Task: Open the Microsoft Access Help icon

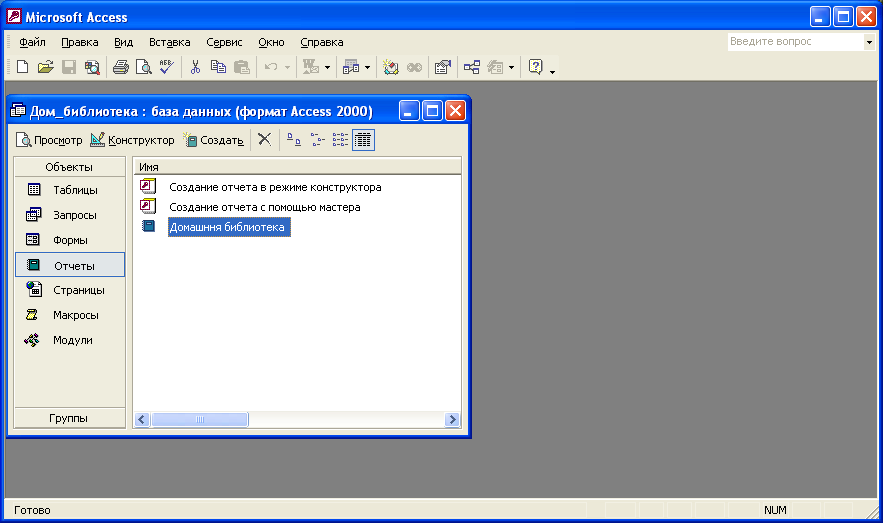Action: point(536,67)
